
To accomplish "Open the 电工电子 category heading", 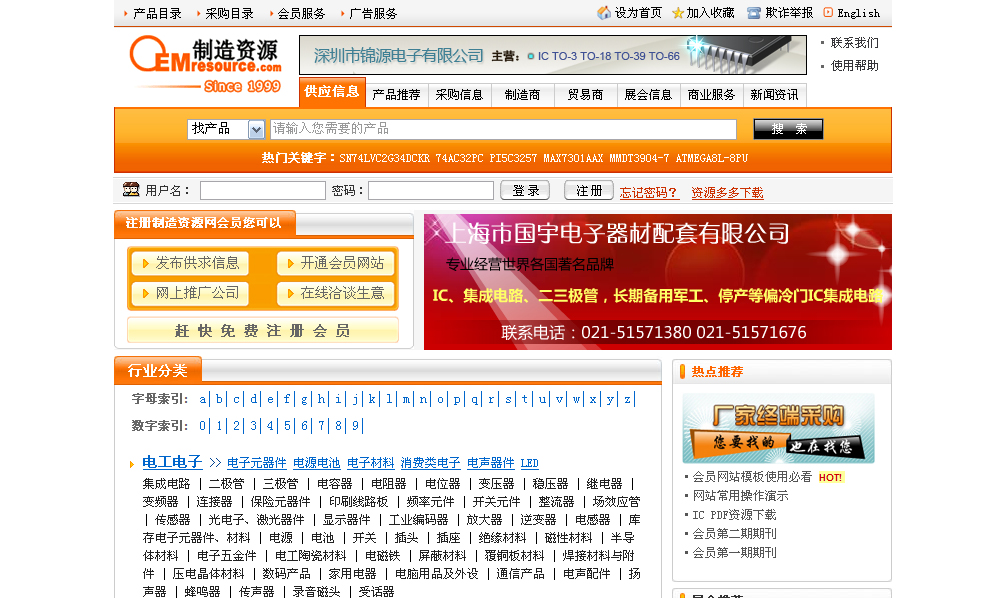I will coord(172,462).
